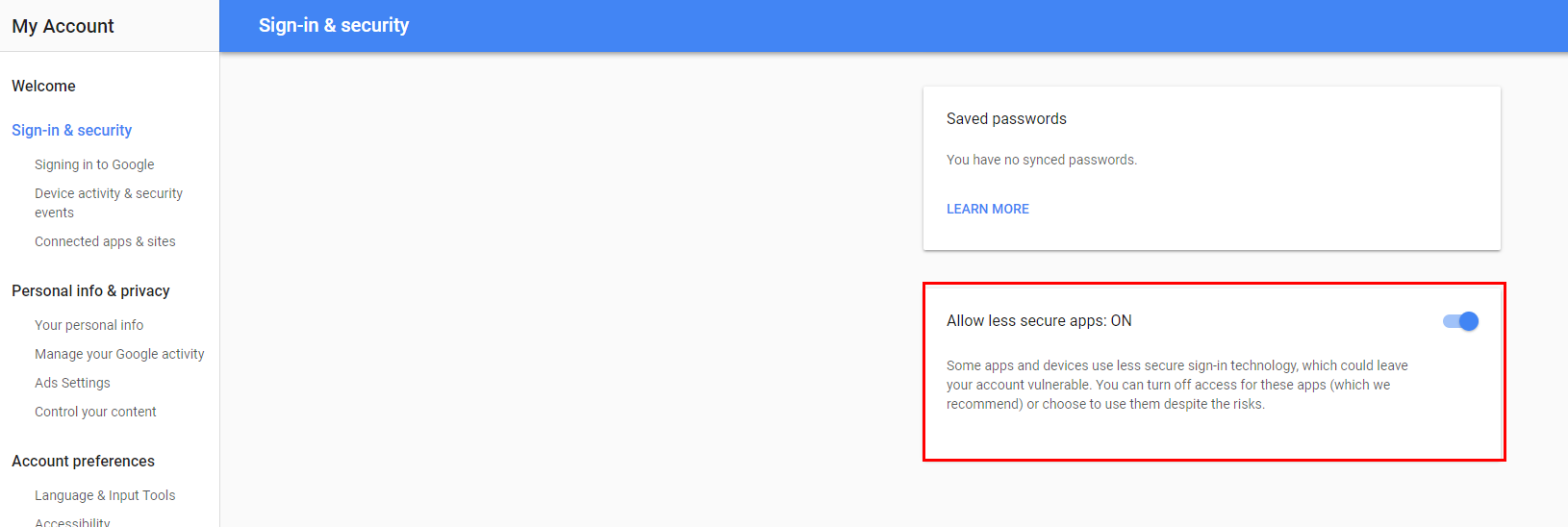Open the Welcome section in the sidebar
Screen dimensions: 1568x527
(43, 86)
